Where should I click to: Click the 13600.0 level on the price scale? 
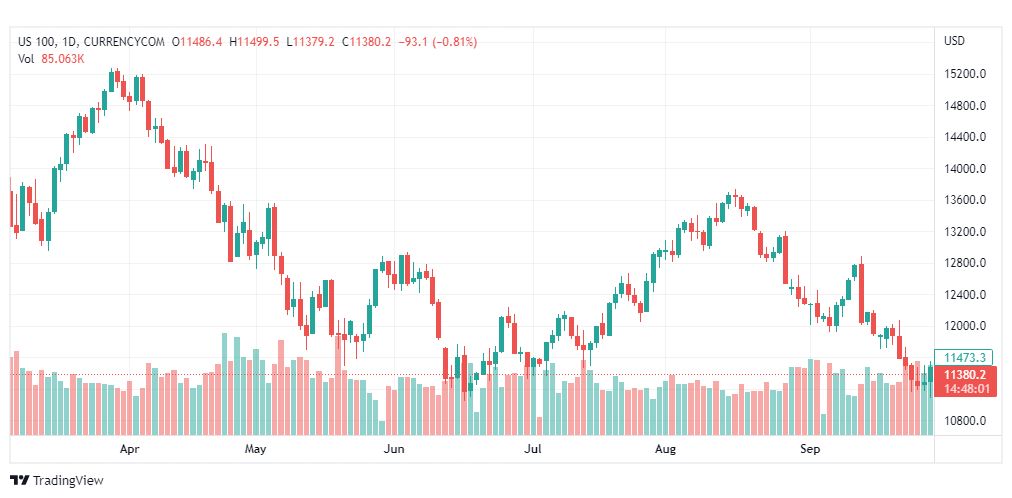pos(966,200)
